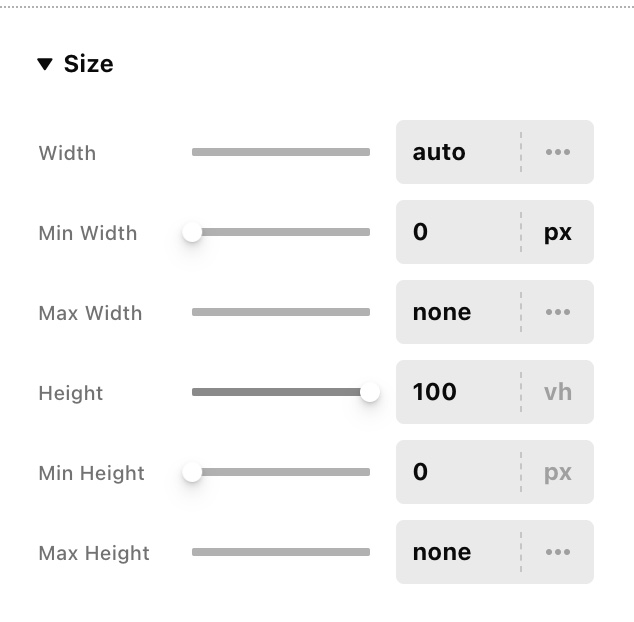Change Height vh unit
Image resolution: width=634 pixels, height=622 pixels.
coord(557,392)
